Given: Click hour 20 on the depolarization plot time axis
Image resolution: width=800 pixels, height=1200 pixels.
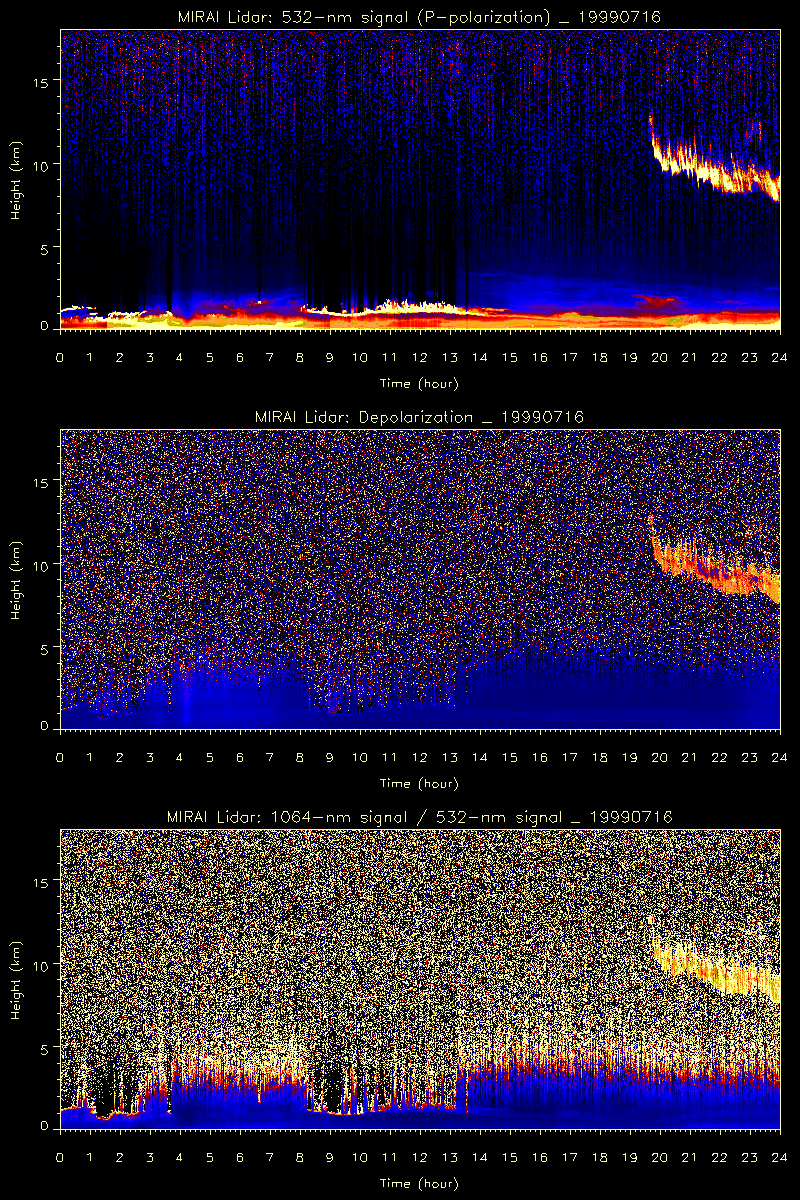Looking at the screenshot, I should tap(660, 757).
